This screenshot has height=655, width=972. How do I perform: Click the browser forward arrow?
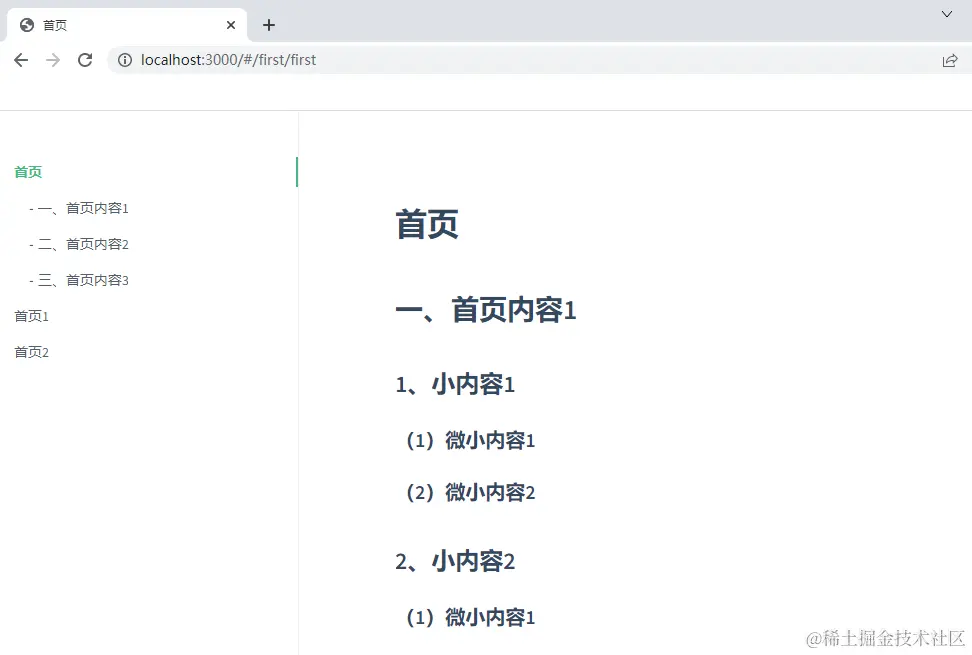tap(53, 60)
